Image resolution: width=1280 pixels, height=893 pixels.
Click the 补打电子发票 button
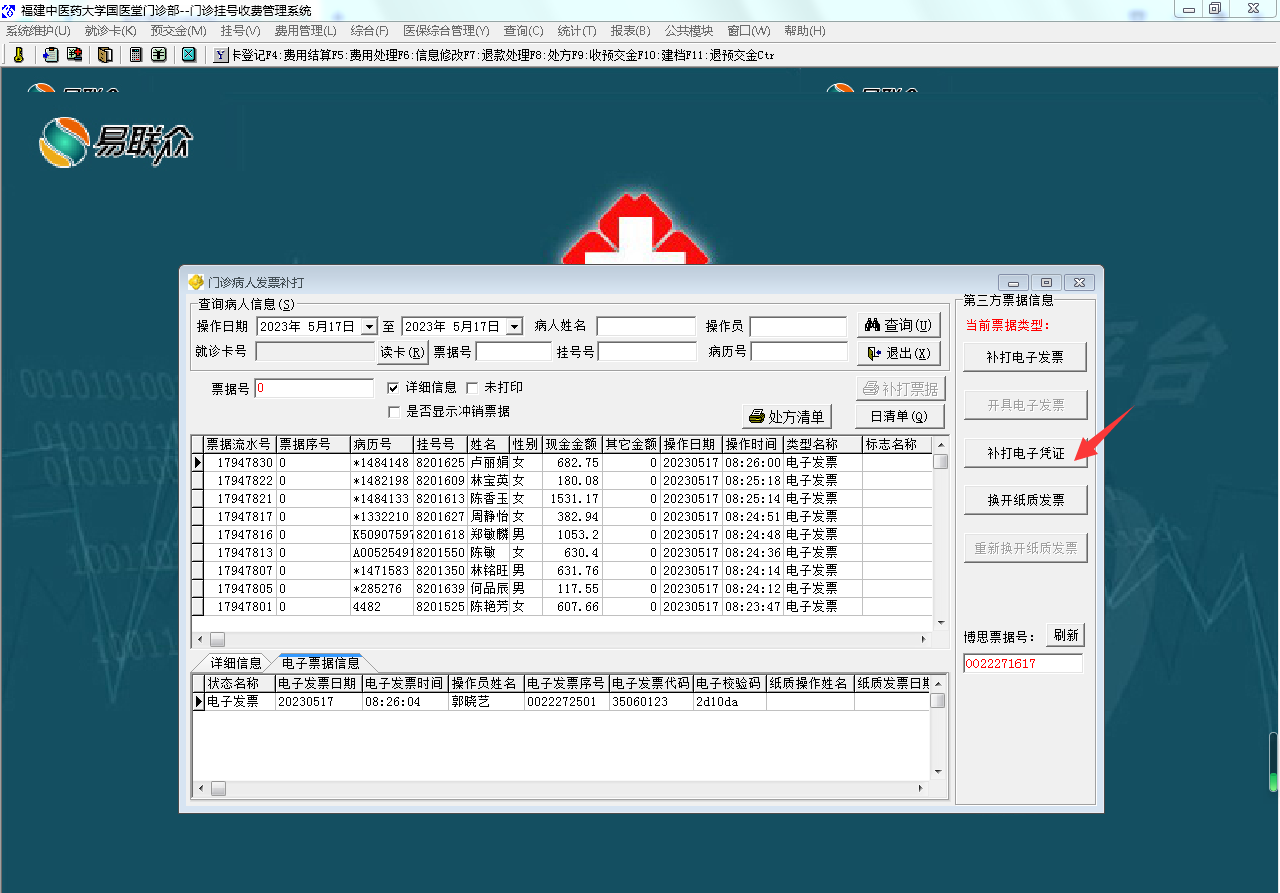[1025, 357]
